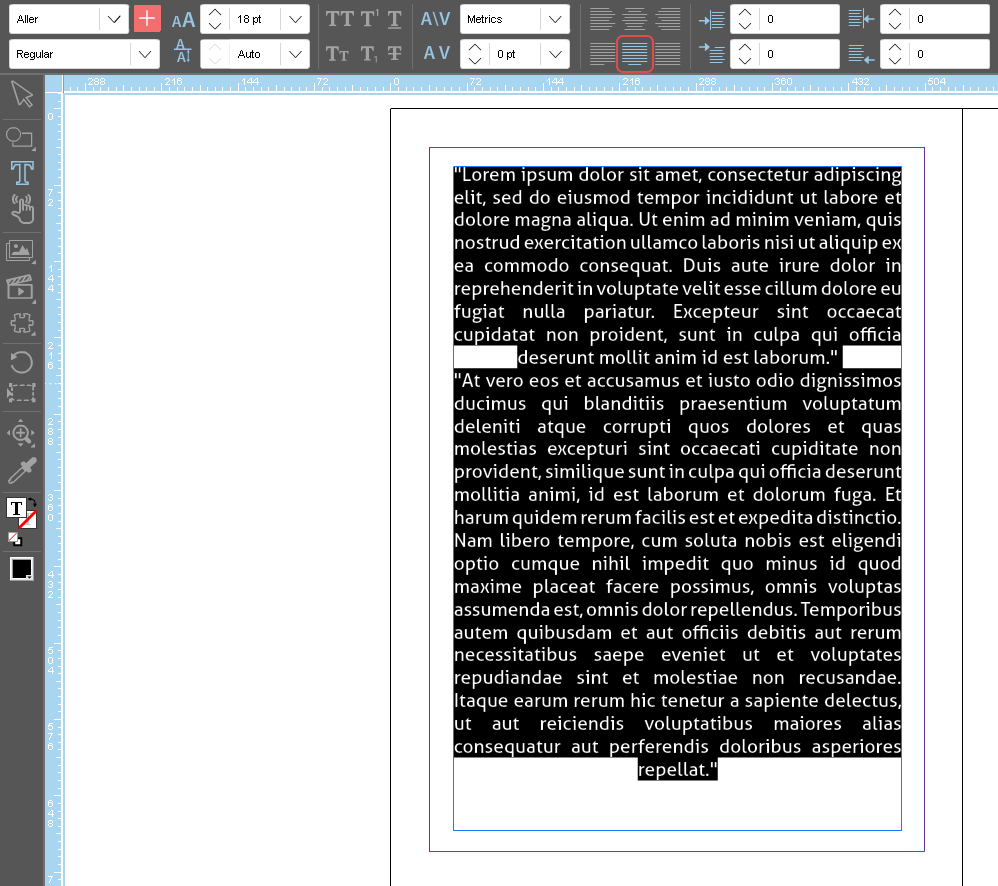This screenshot has height=886, width=998.
Task: Activate the Zoom magnifier tool
Action: click(x=21, y=433)
